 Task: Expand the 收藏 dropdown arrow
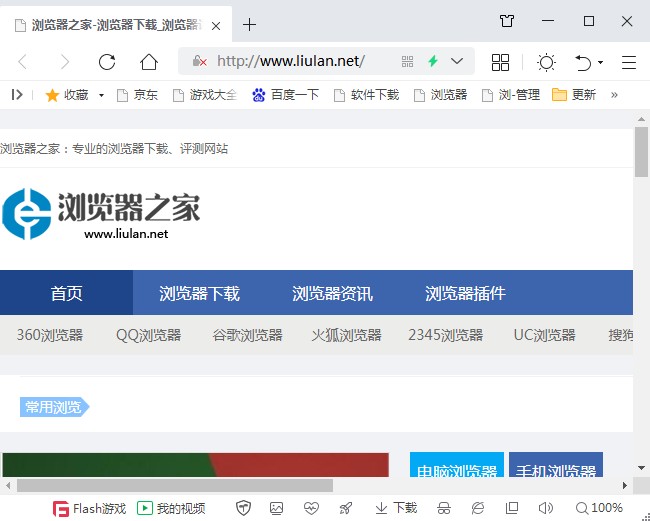tap(101, 95)
